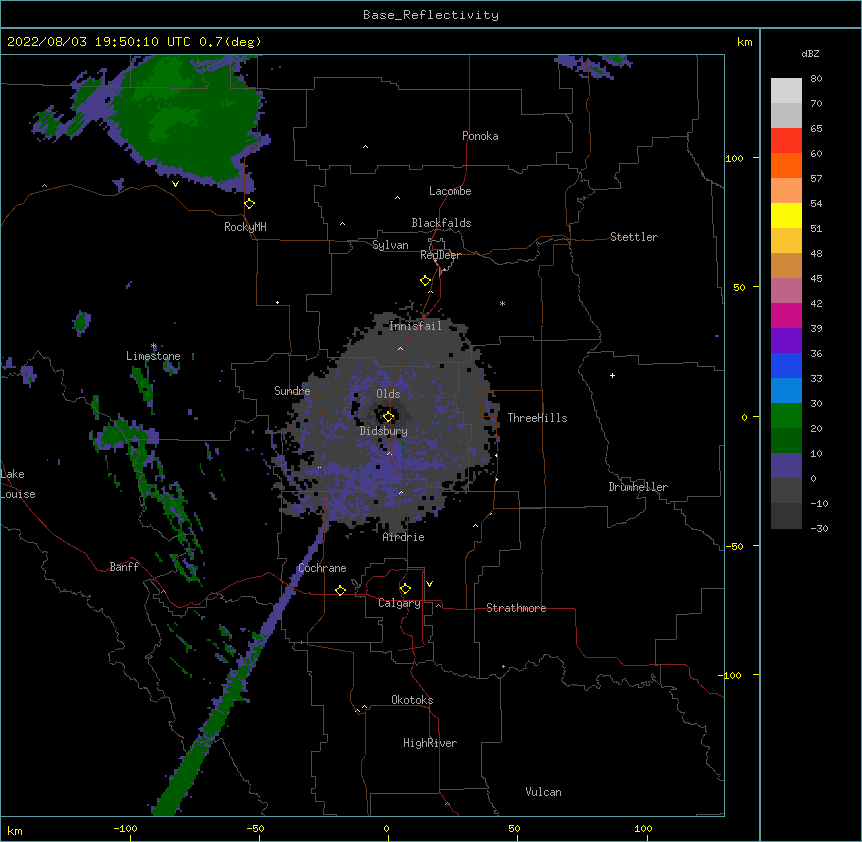The height and width of the screenshot is (842, 862).
Task: Click the Base_Reflectivity title text
Action: 431,15
